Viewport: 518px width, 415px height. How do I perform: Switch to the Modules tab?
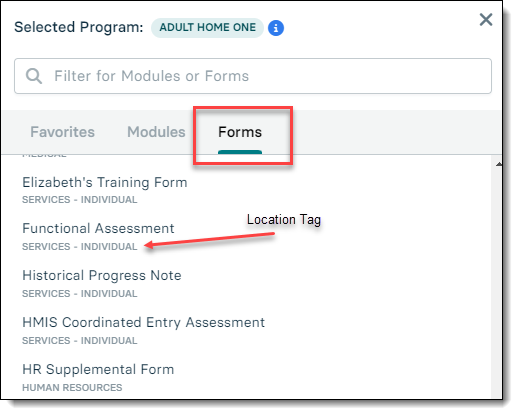click(x=156, y=132)
